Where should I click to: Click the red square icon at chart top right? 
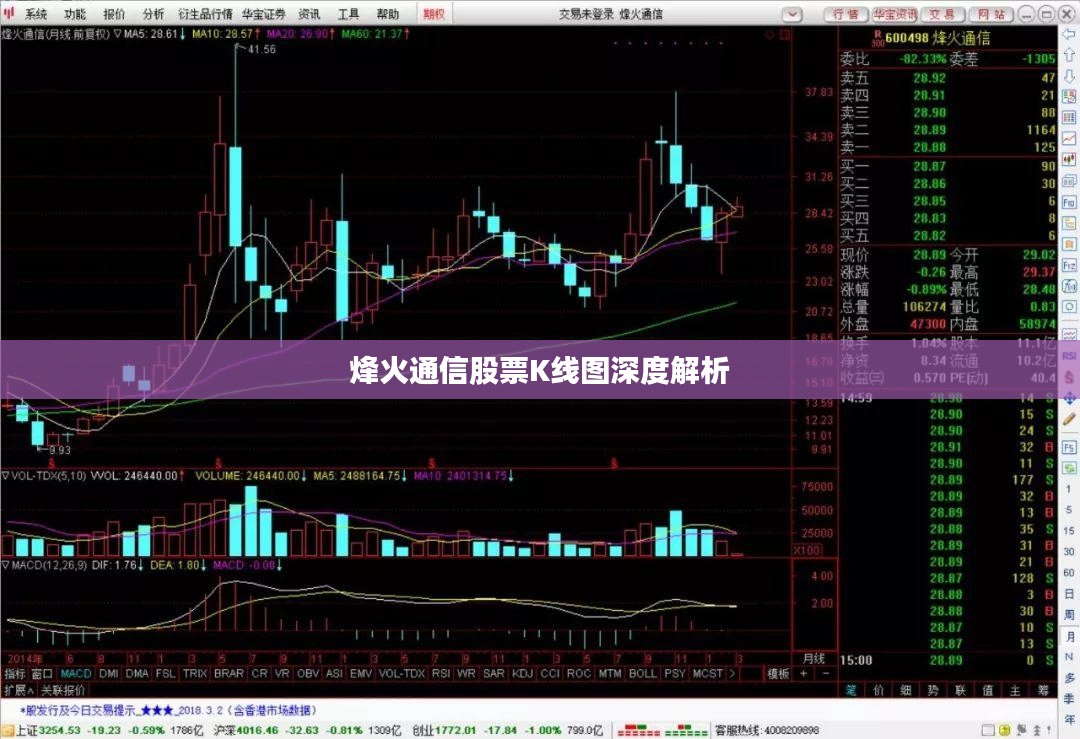785,34
